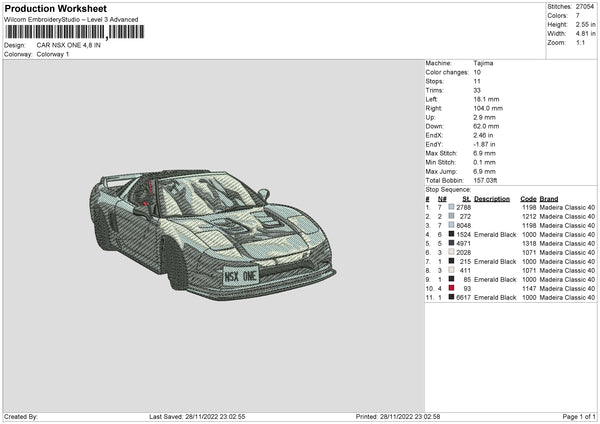Screen dimensions: 600x424
Task: Click the St. column header
Action: (467, 198)
